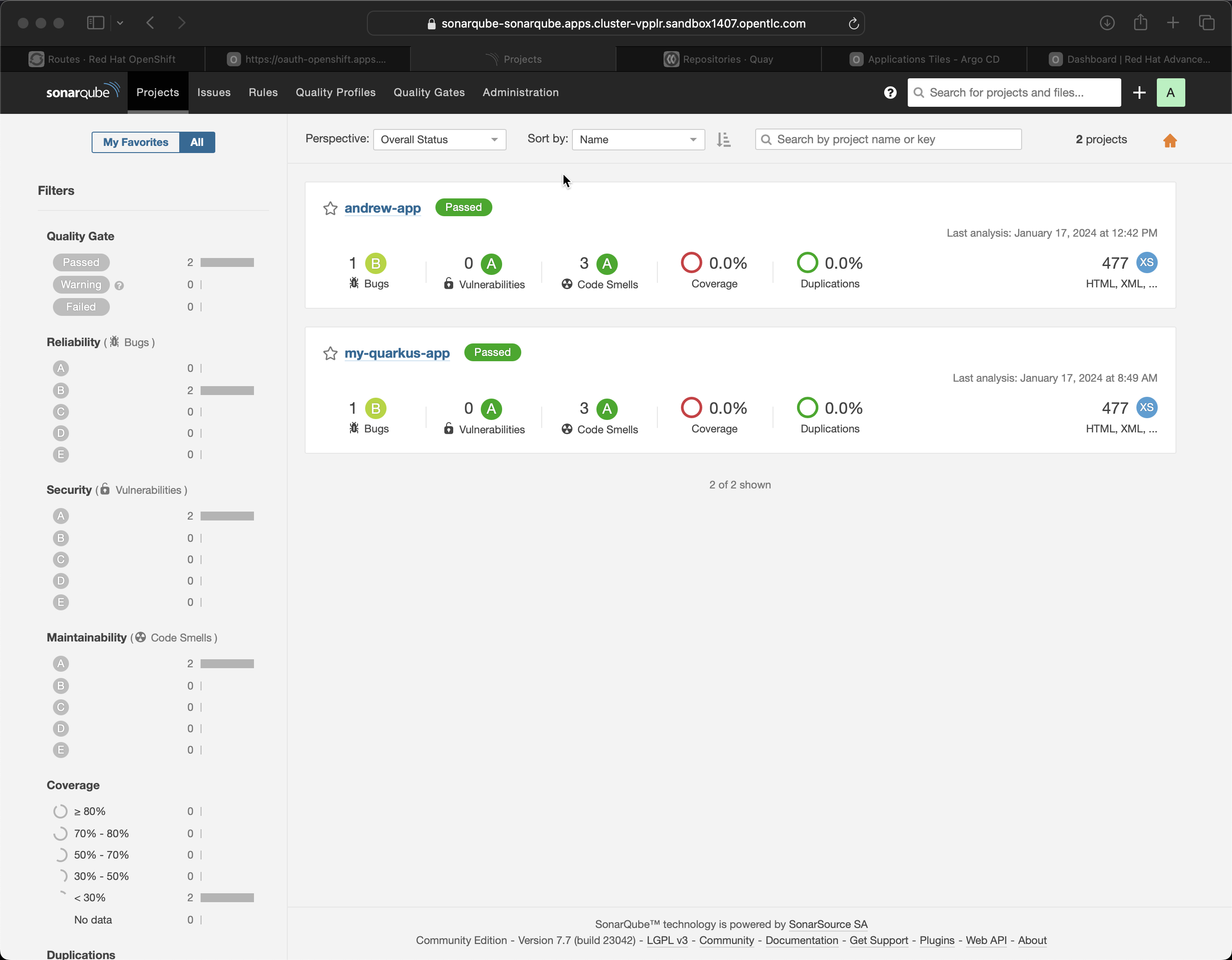The height and width of the screenshot is (960, 1232).
Task: Open Safari sidebar options chevron
Action: pyautogui.click(x=120, y=23)
